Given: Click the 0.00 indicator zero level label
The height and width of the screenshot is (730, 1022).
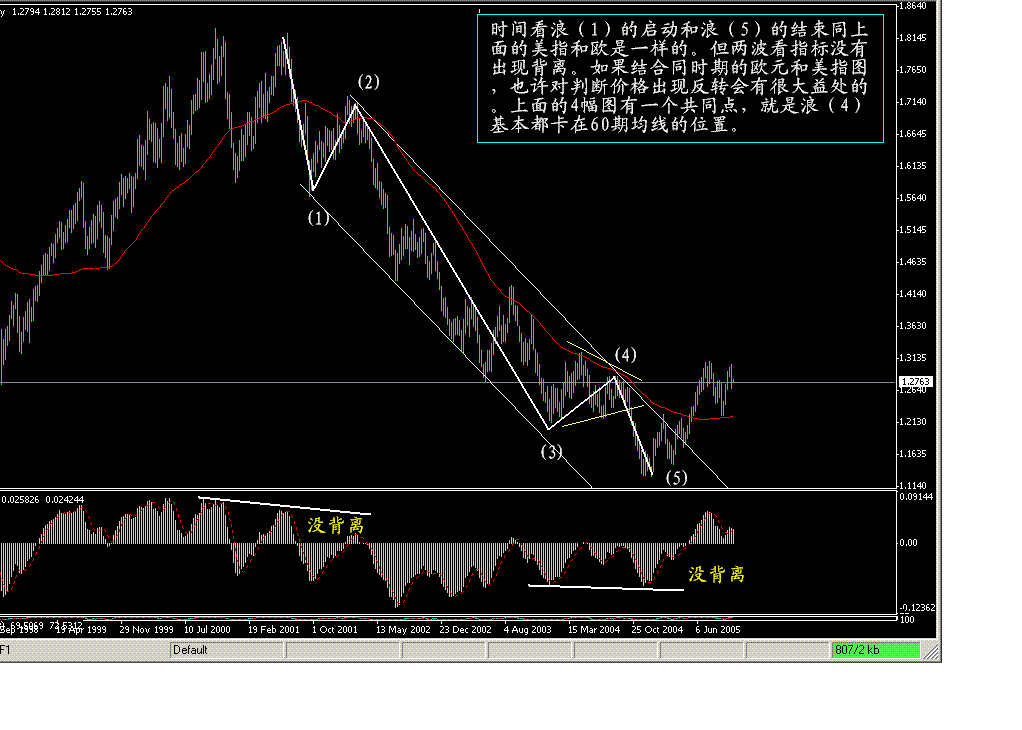Looking at the screenshot, I should [908, 542].
